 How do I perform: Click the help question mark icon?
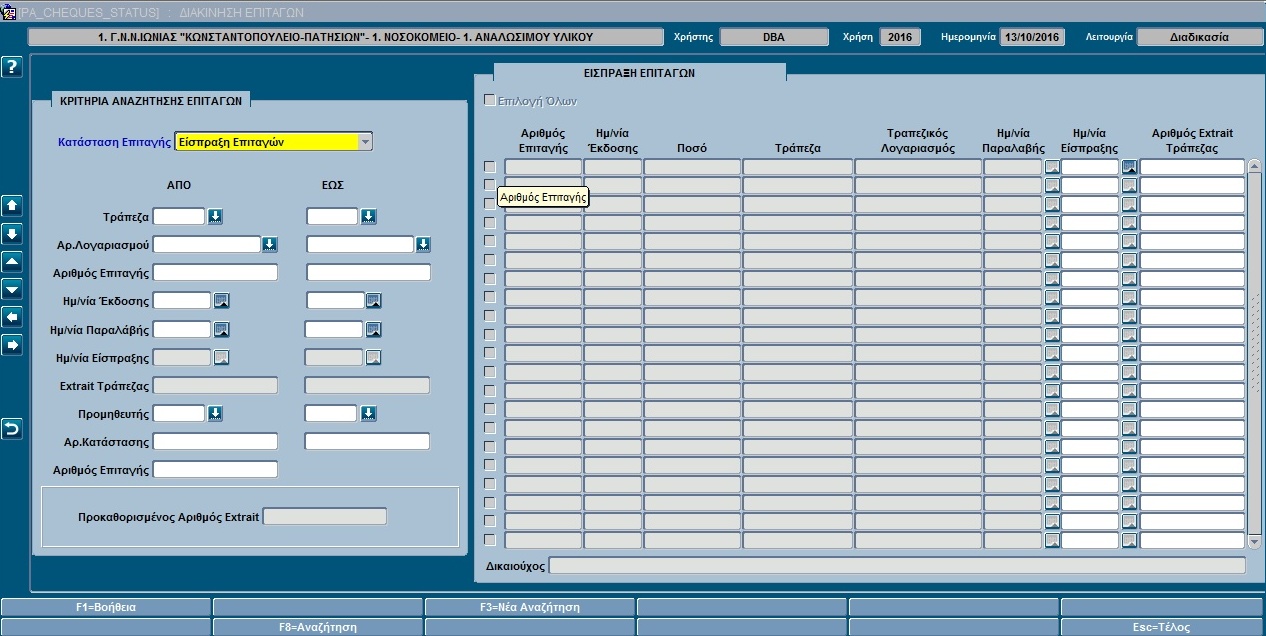(x=12, y=67)
